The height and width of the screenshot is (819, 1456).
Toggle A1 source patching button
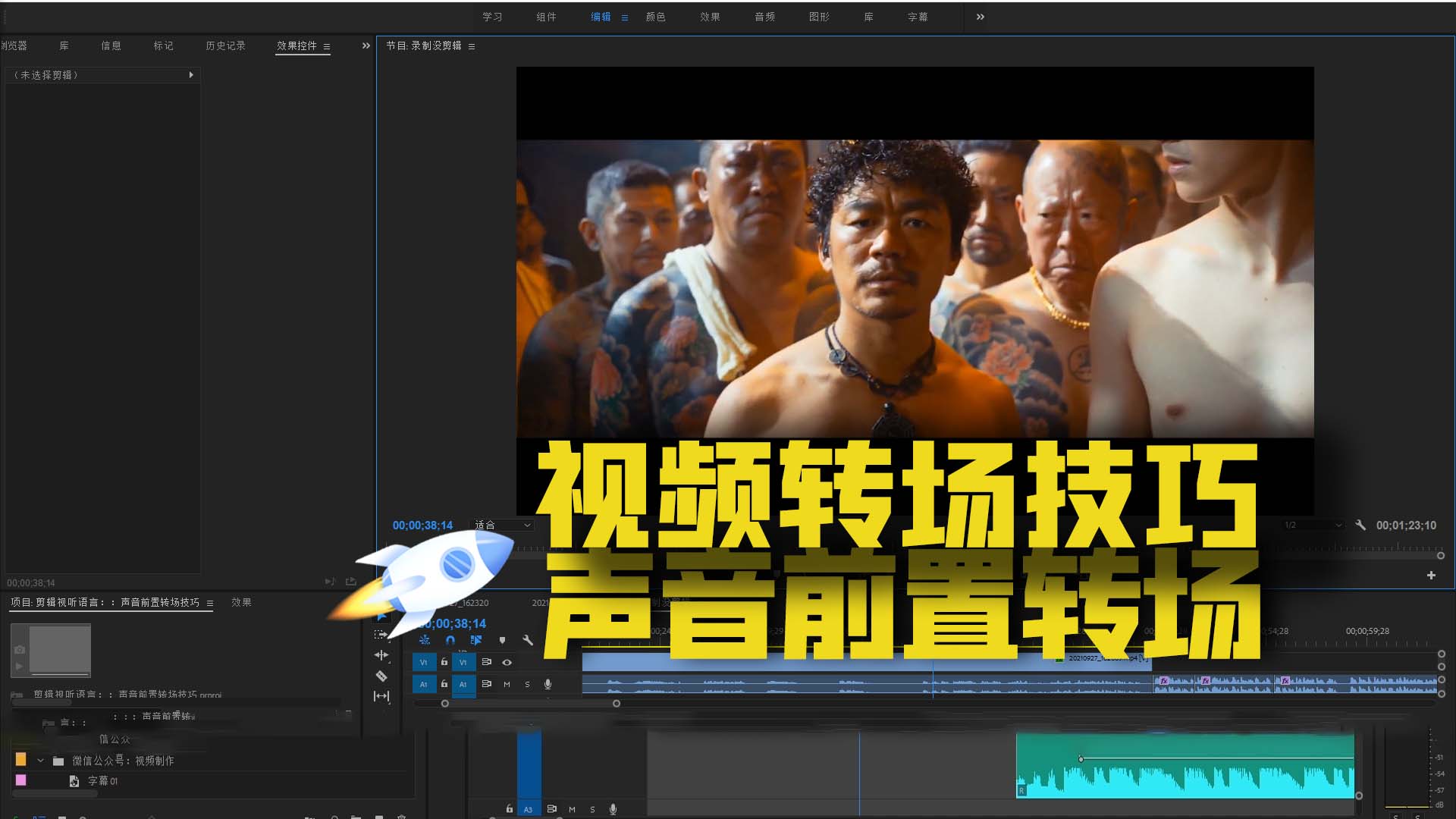[x=424, y=684]
